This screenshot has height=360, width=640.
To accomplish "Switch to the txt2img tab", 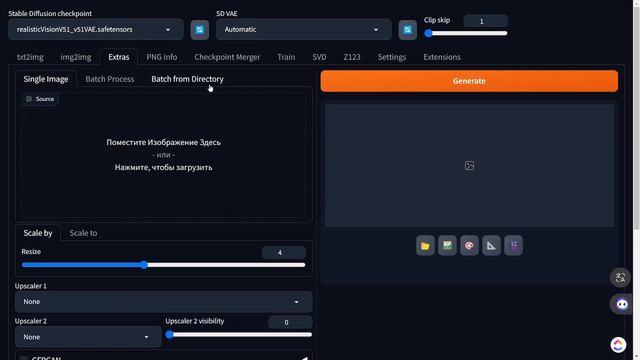I will pyautogui.click(x=30, y=57).
